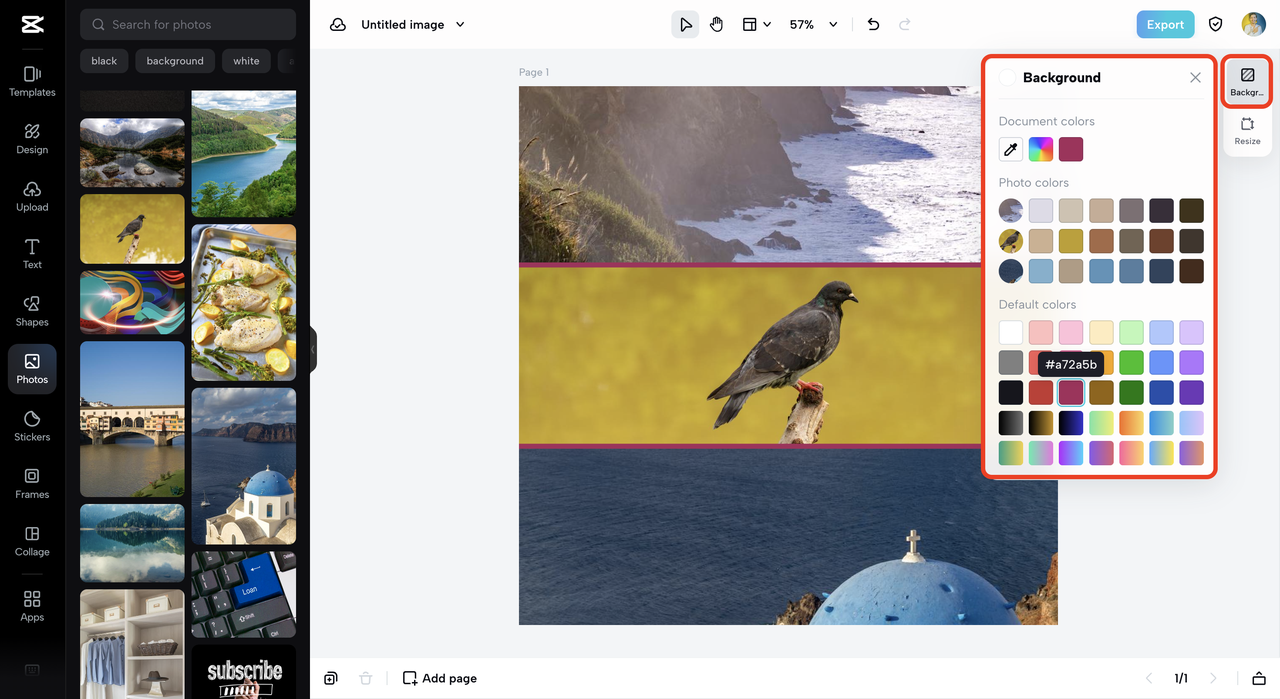Select the purple default color swatch in third row
1280x699 pixels.
click(x=1191, y=392)
